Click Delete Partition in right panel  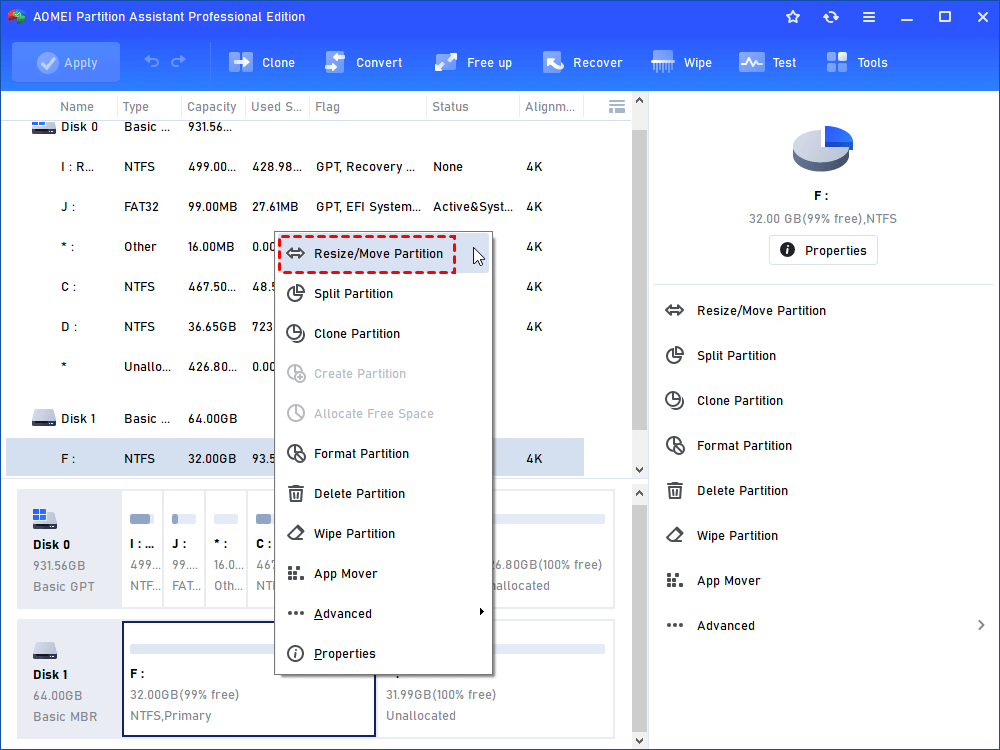coord(742,490)
